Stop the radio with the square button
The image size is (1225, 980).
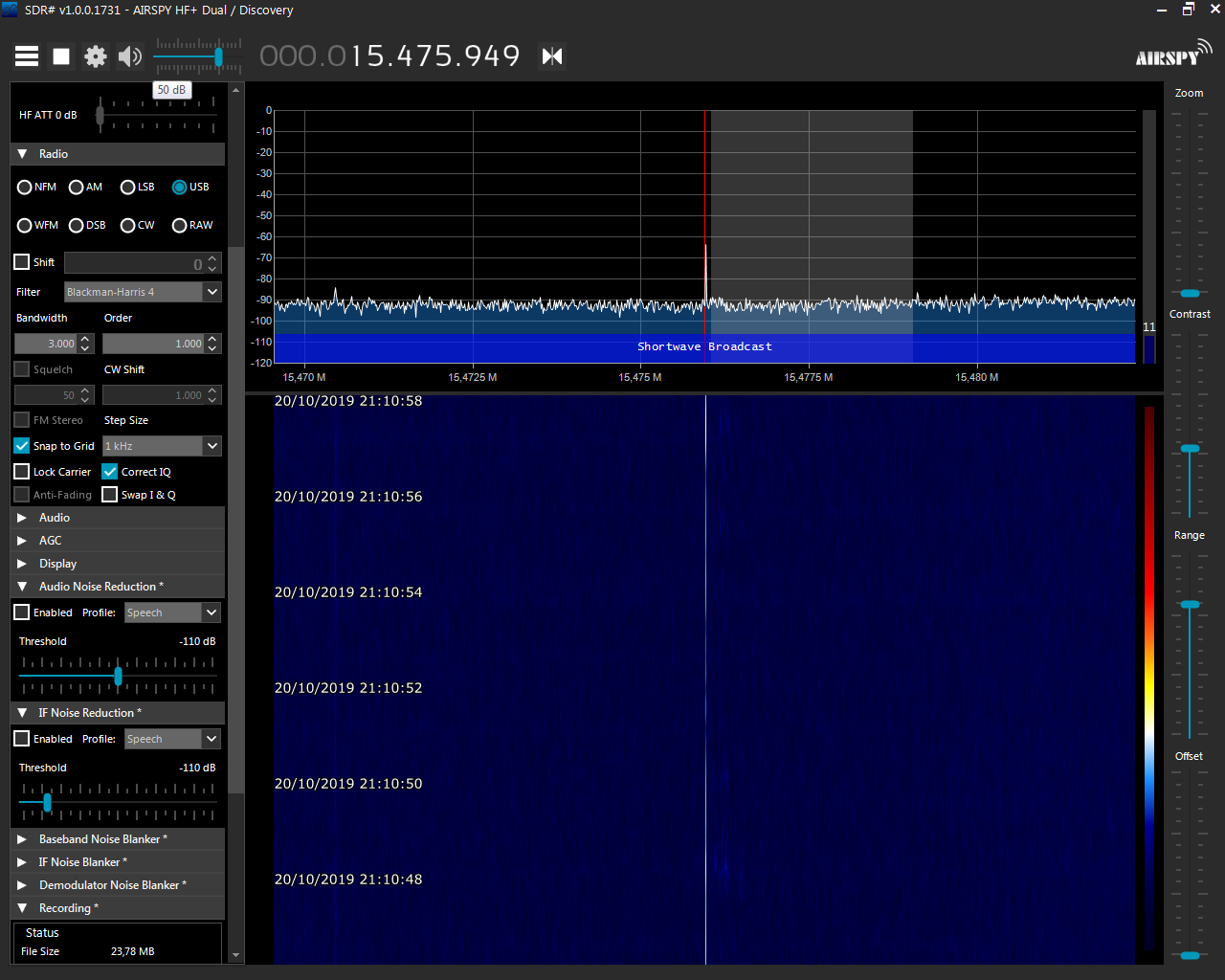pyautogui.click(x=61, y=56)
